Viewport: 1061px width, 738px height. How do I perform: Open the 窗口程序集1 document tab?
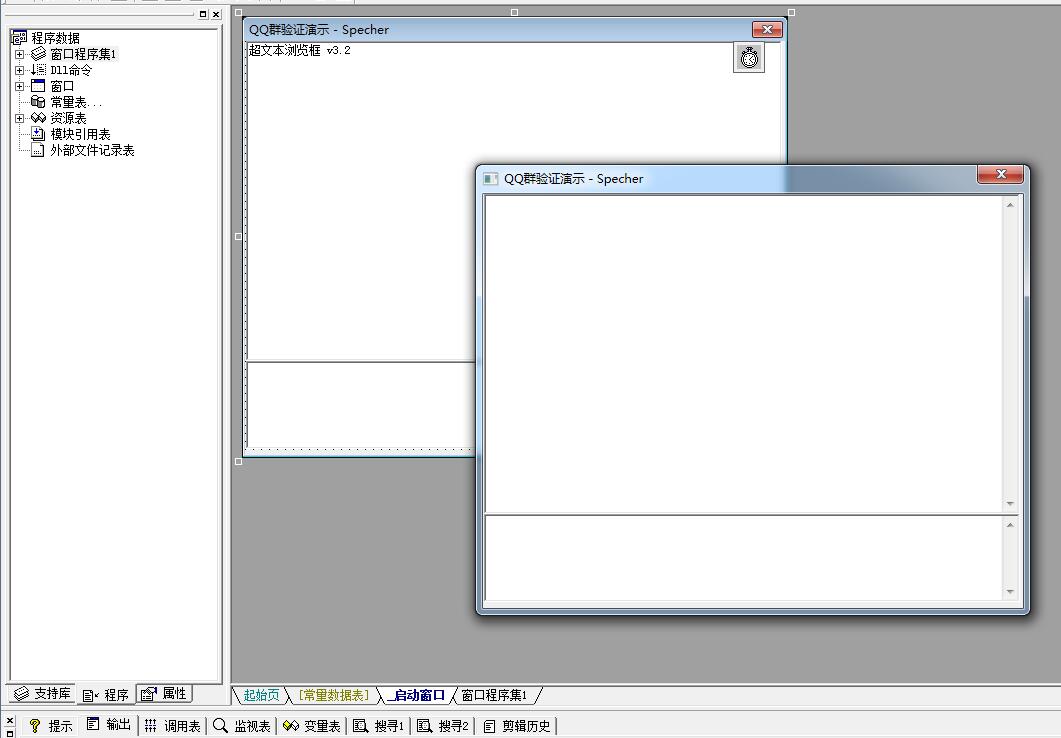click(x=494, y=695)
